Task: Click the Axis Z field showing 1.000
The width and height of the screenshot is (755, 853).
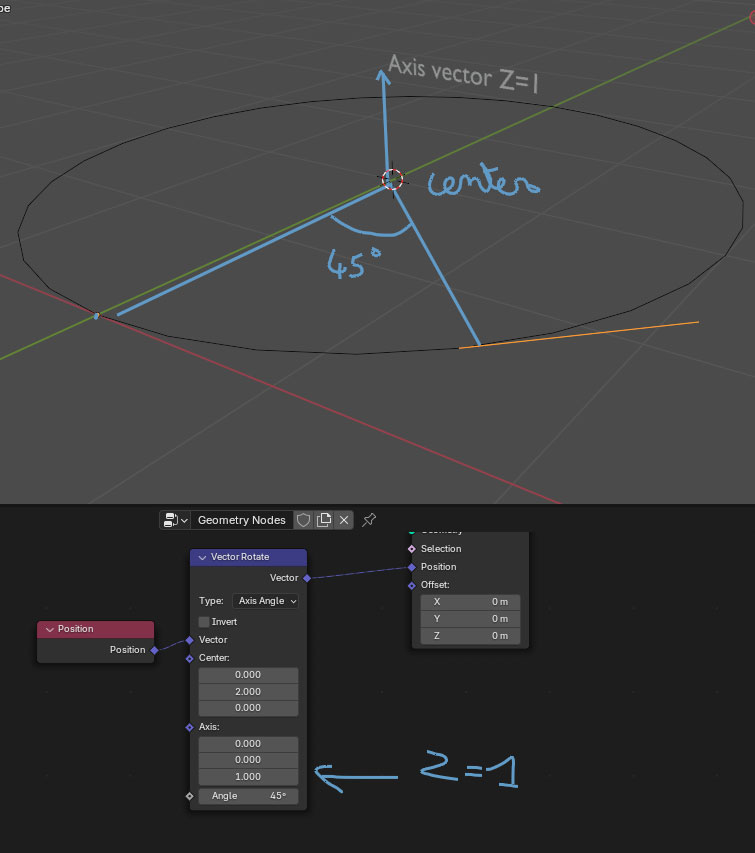Action: 248,776
